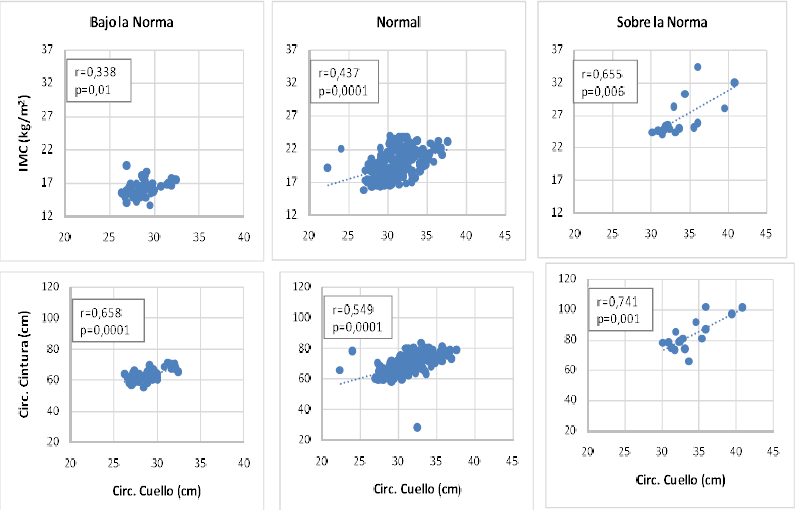Click the rightmost data point in the top-right chart
This screenshot has height=510, width=797.
734,82
